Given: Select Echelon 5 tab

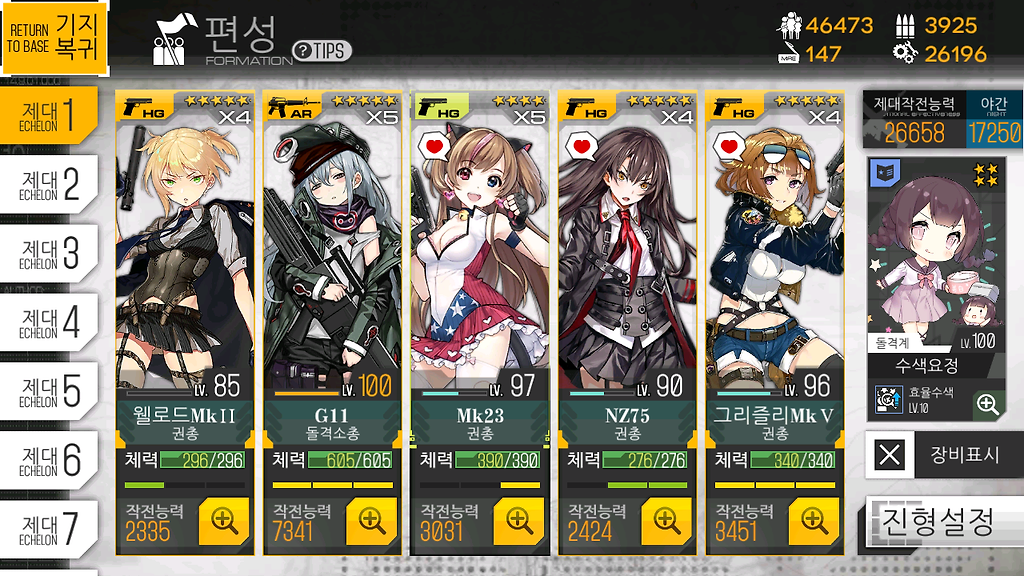Looking at the screenshot, I should click(50, 391).
